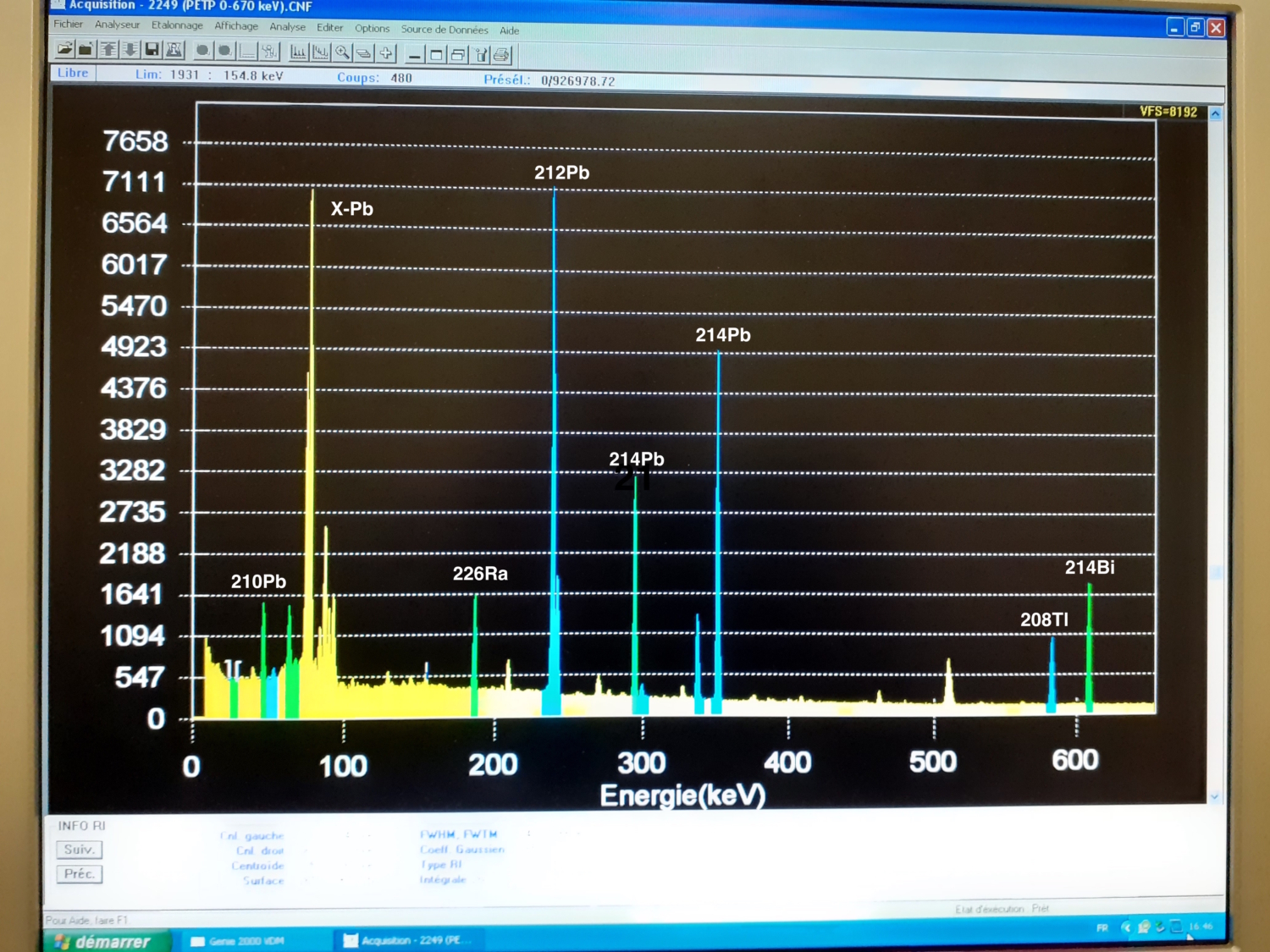Click the downward arrow toolbar icon
The width and height of the screenshot is (1270, 952).
point(130,50)
